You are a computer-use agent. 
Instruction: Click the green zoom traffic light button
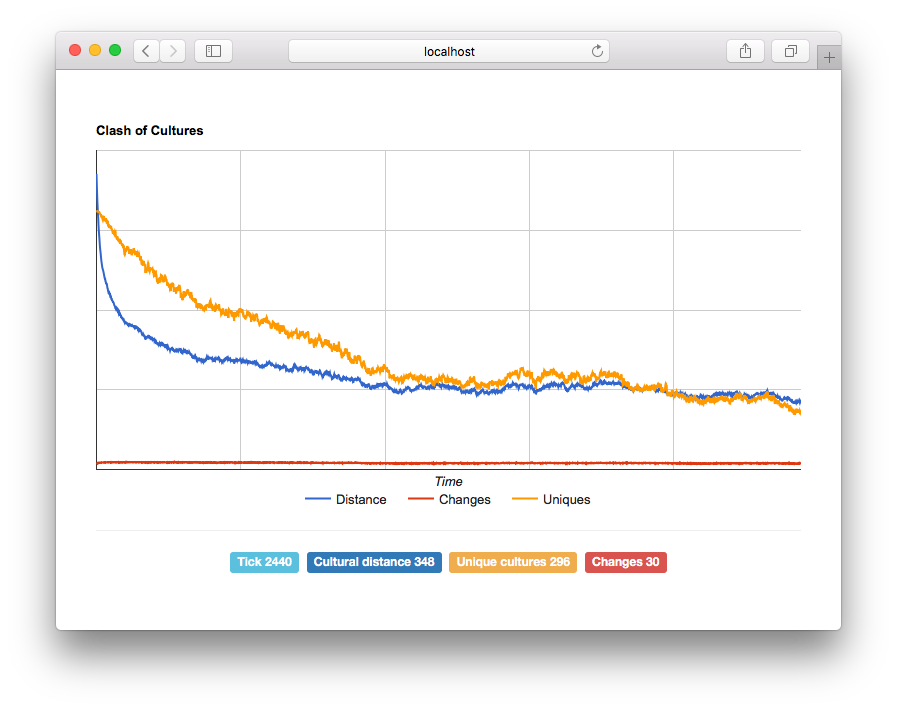point(114,48)
